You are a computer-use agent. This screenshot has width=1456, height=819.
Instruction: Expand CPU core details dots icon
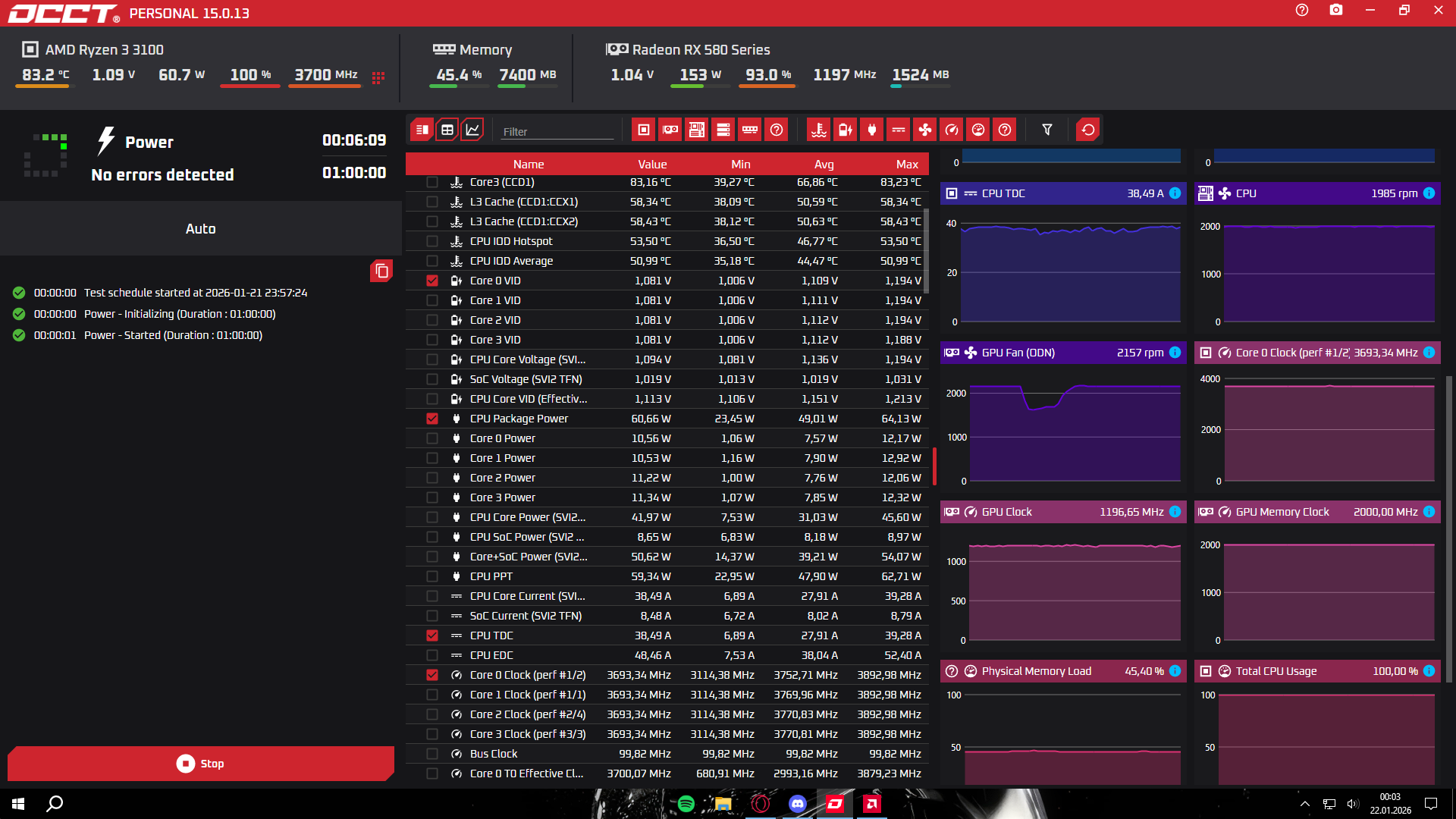pyautogui.click(x=378, y=77)
